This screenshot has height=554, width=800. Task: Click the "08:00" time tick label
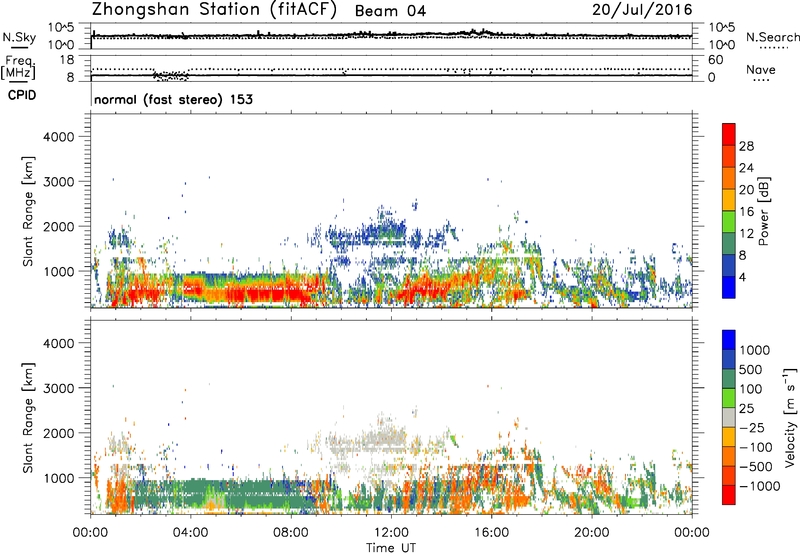(291, 533)
